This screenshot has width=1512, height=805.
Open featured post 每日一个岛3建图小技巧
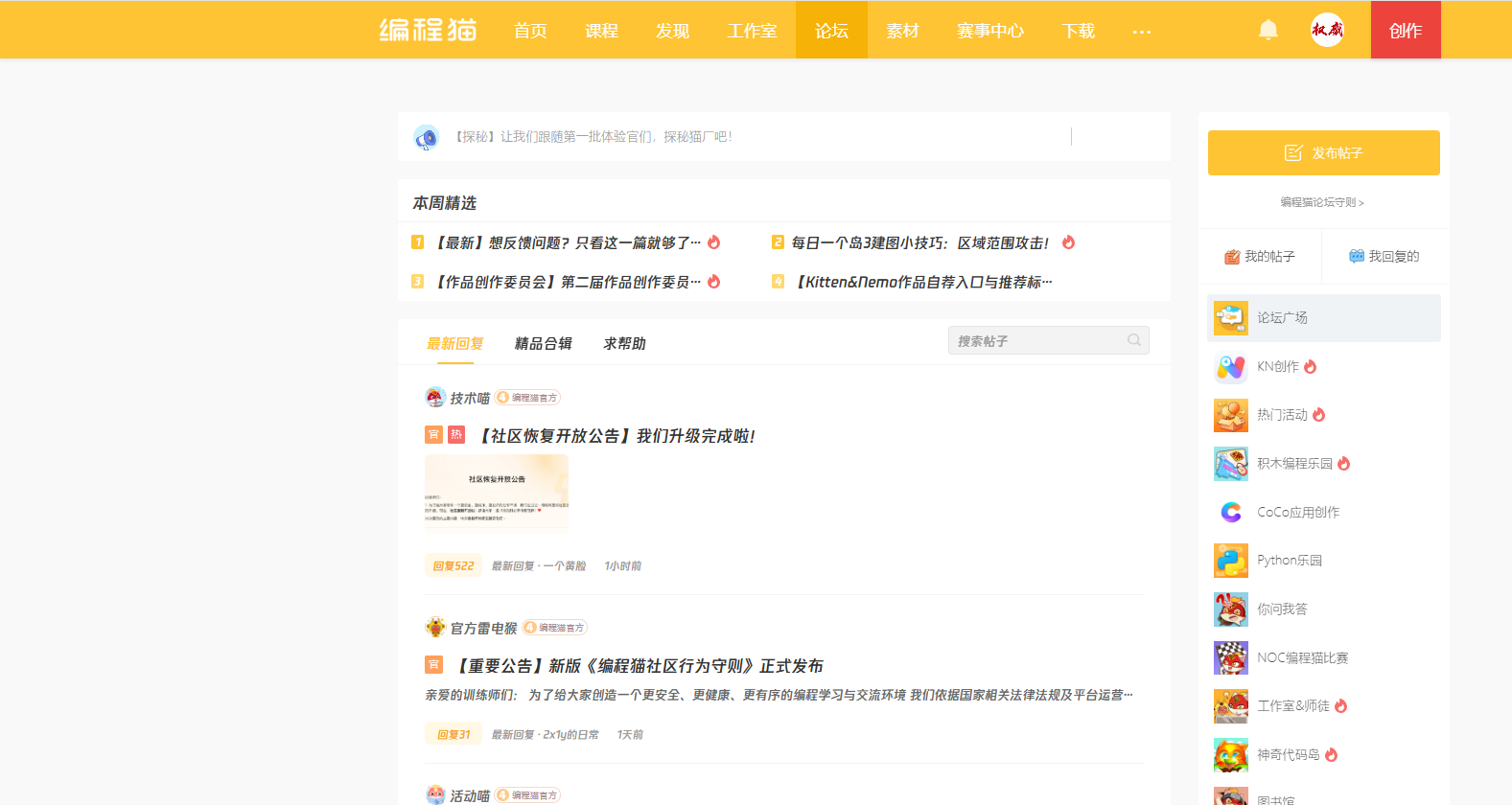920,243
